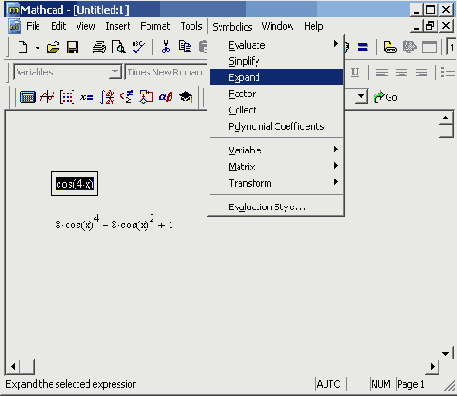457x396 pixels.
Task: Open the Variables style dropdown
Action: [115, 72]
